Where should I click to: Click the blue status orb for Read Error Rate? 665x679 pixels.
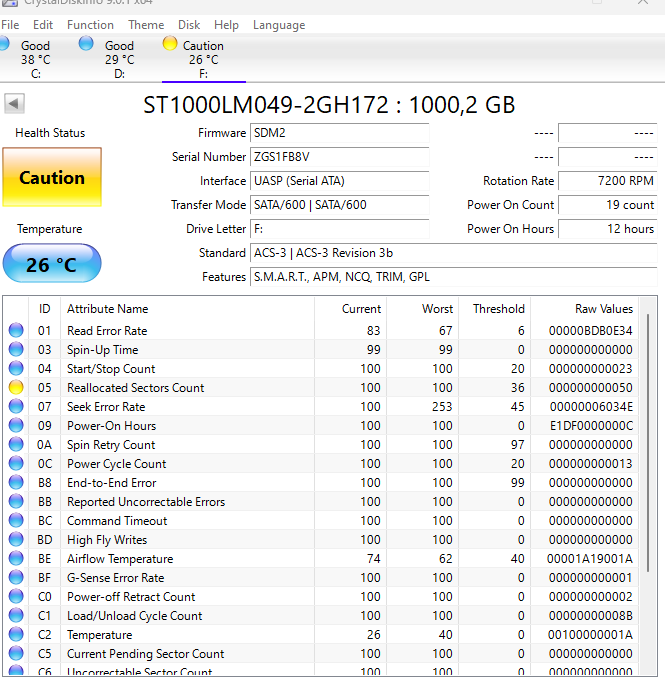16,330
